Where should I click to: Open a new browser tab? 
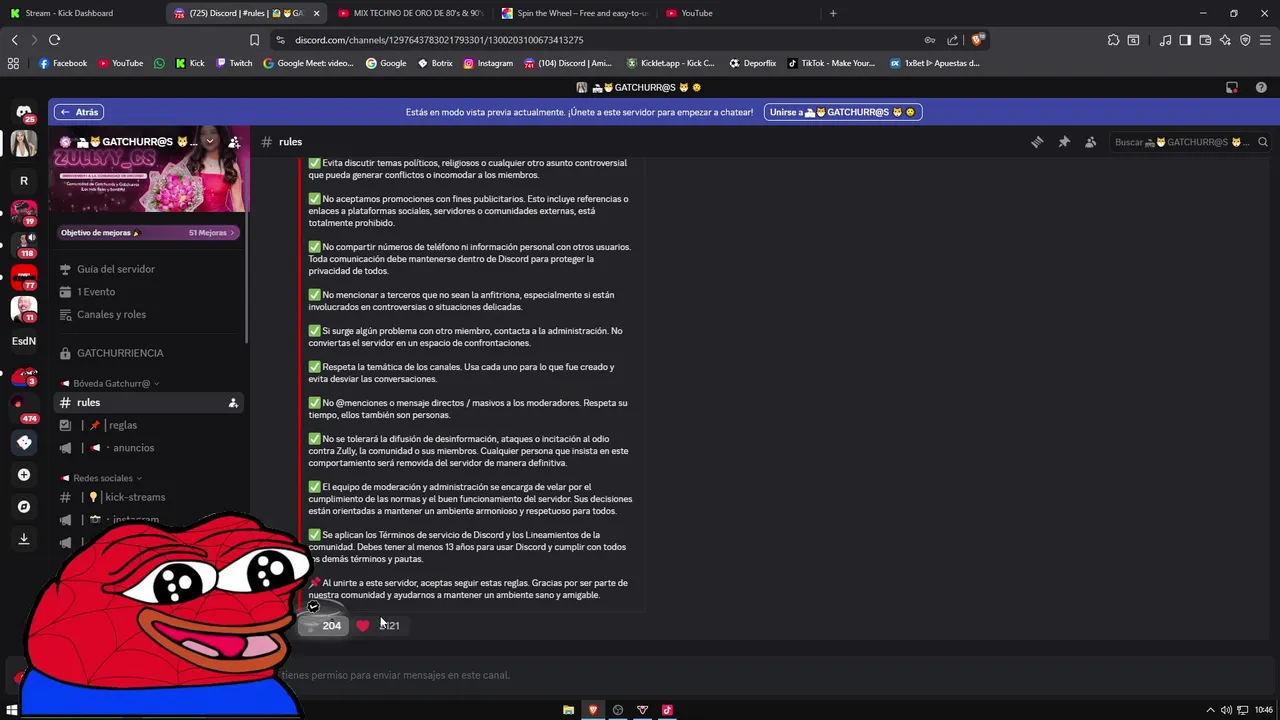pos(833,13)
